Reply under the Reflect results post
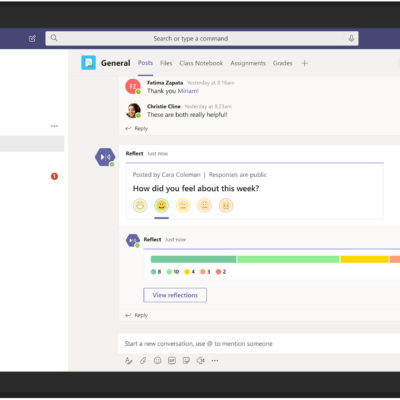 137,315
